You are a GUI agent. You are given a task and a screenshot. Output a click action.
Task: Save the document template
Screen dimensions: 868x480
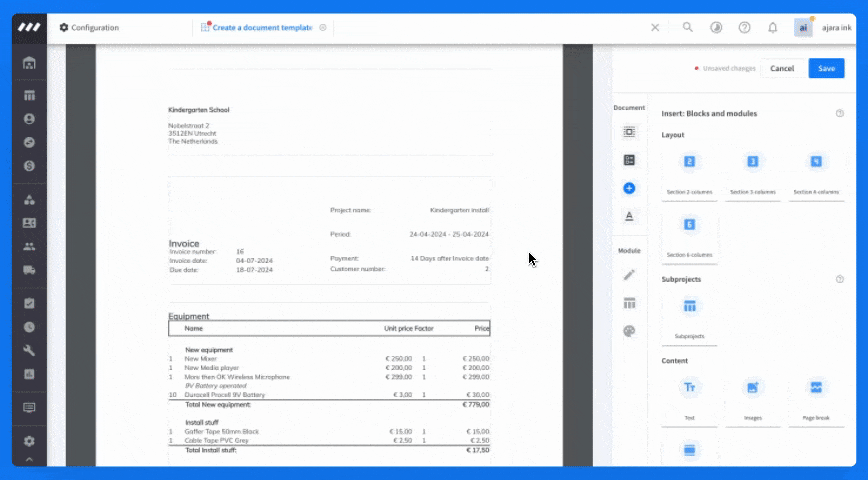click(x=826, y=68)
